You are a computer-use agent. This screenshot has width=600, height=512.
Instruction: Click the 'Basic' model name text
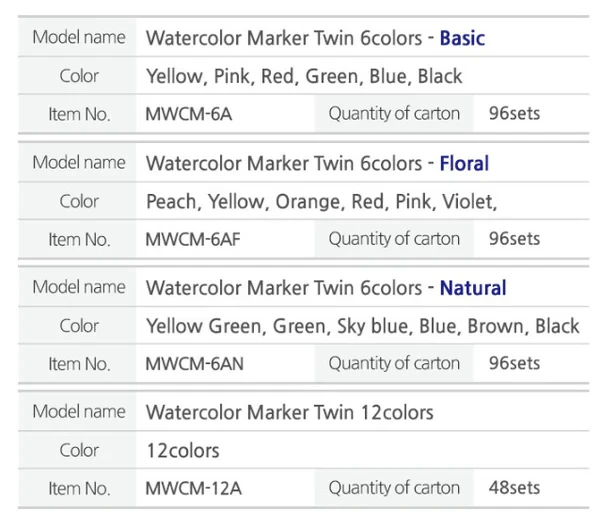[462, 39]
